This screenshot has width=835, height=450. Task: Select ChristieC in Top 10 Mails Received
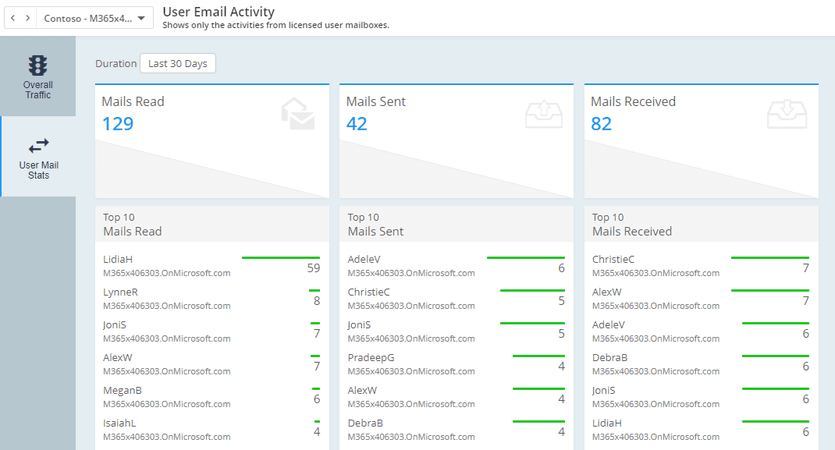coord(613,259)
